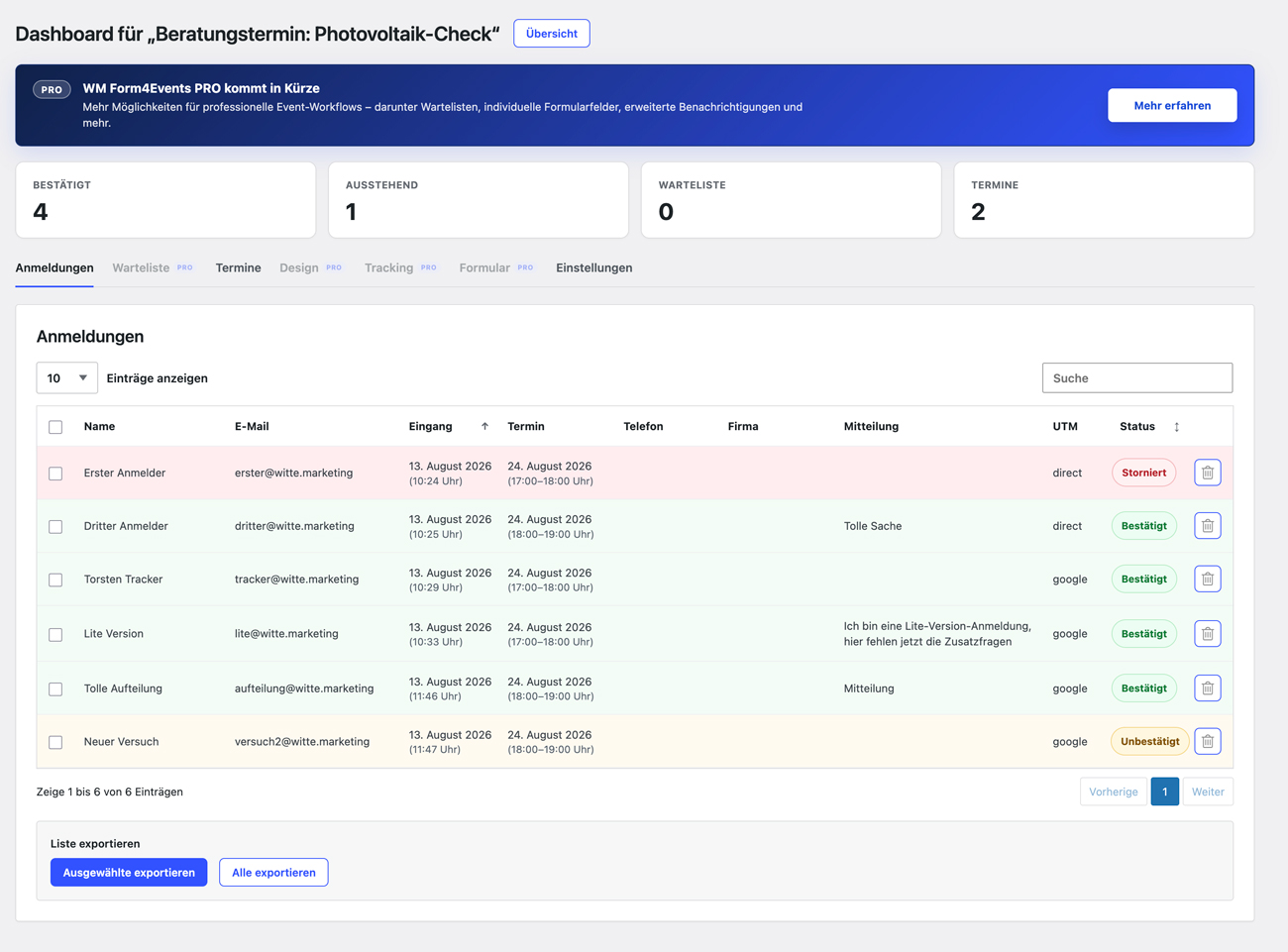Click 'Zeige 1 bis 6 von 6 Einträgen'
The image size is (1288, 952).
(x=110, y=792)
